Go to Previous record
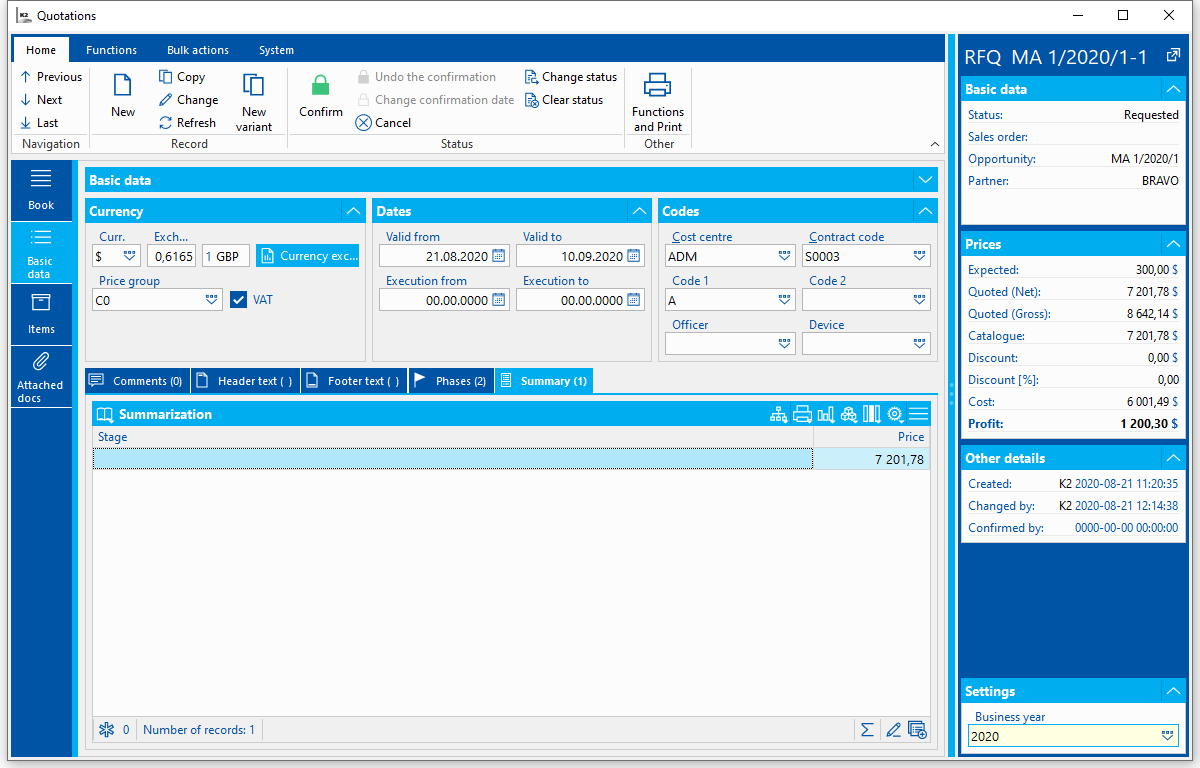 51,77
